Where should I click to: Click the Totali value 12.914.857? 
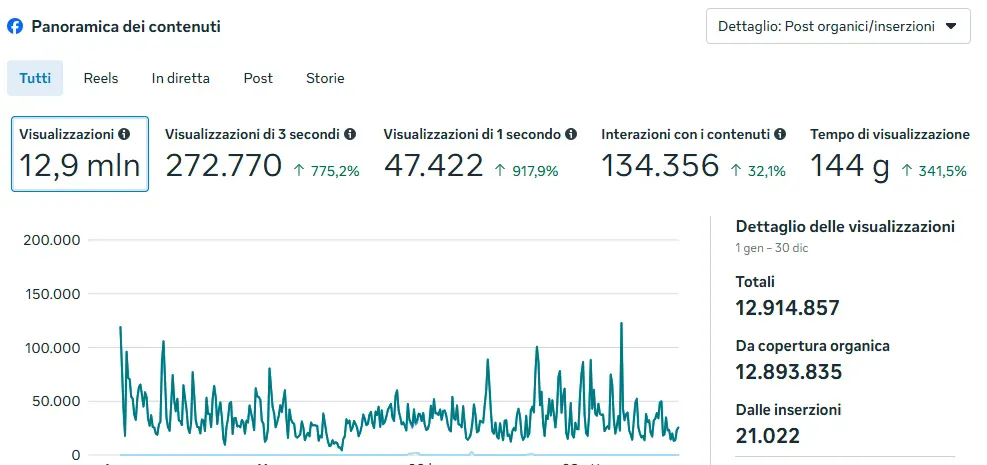[x=787, y=308]
